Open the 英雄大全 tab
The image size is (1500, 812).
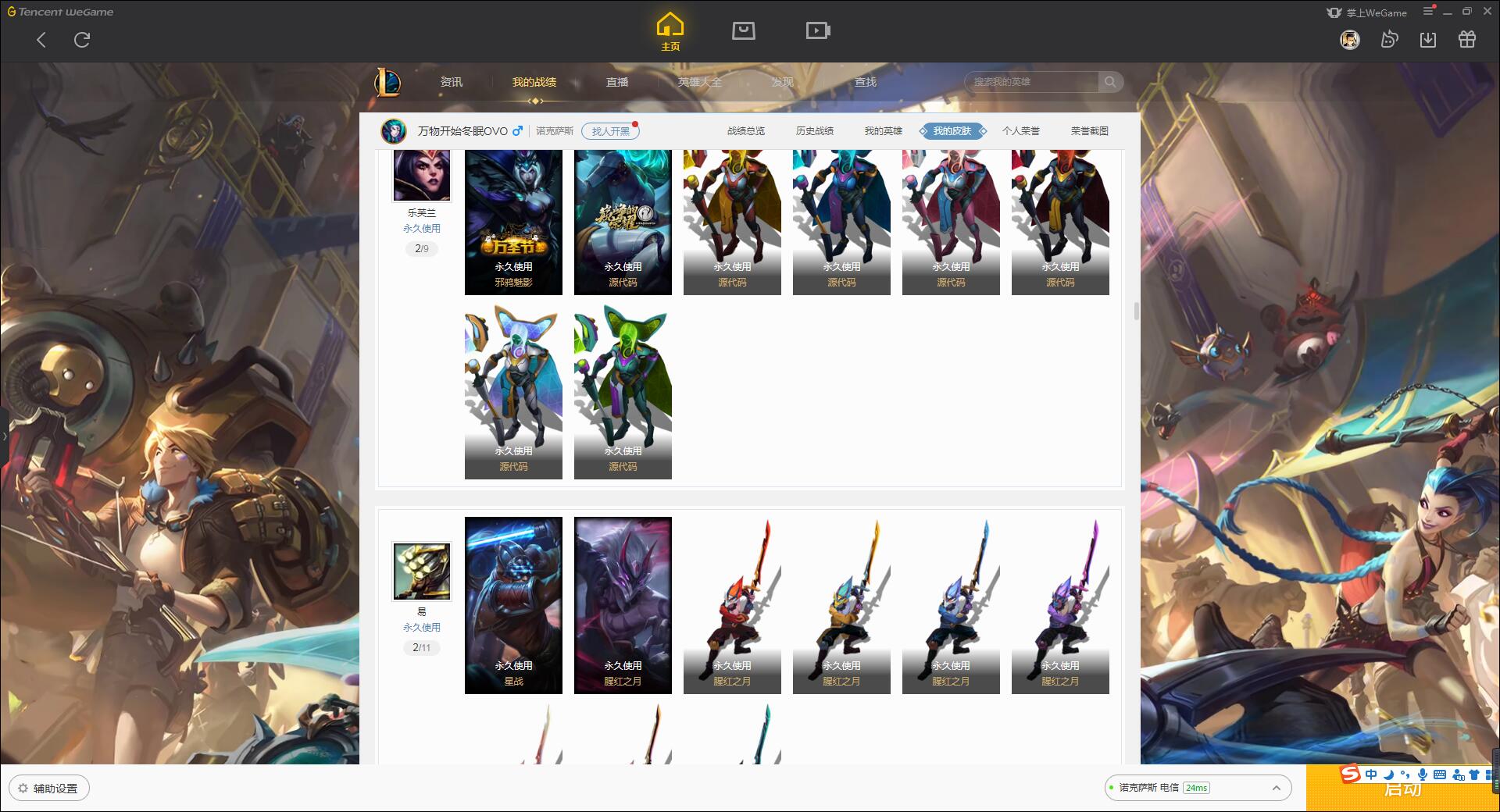pos(700,82)
